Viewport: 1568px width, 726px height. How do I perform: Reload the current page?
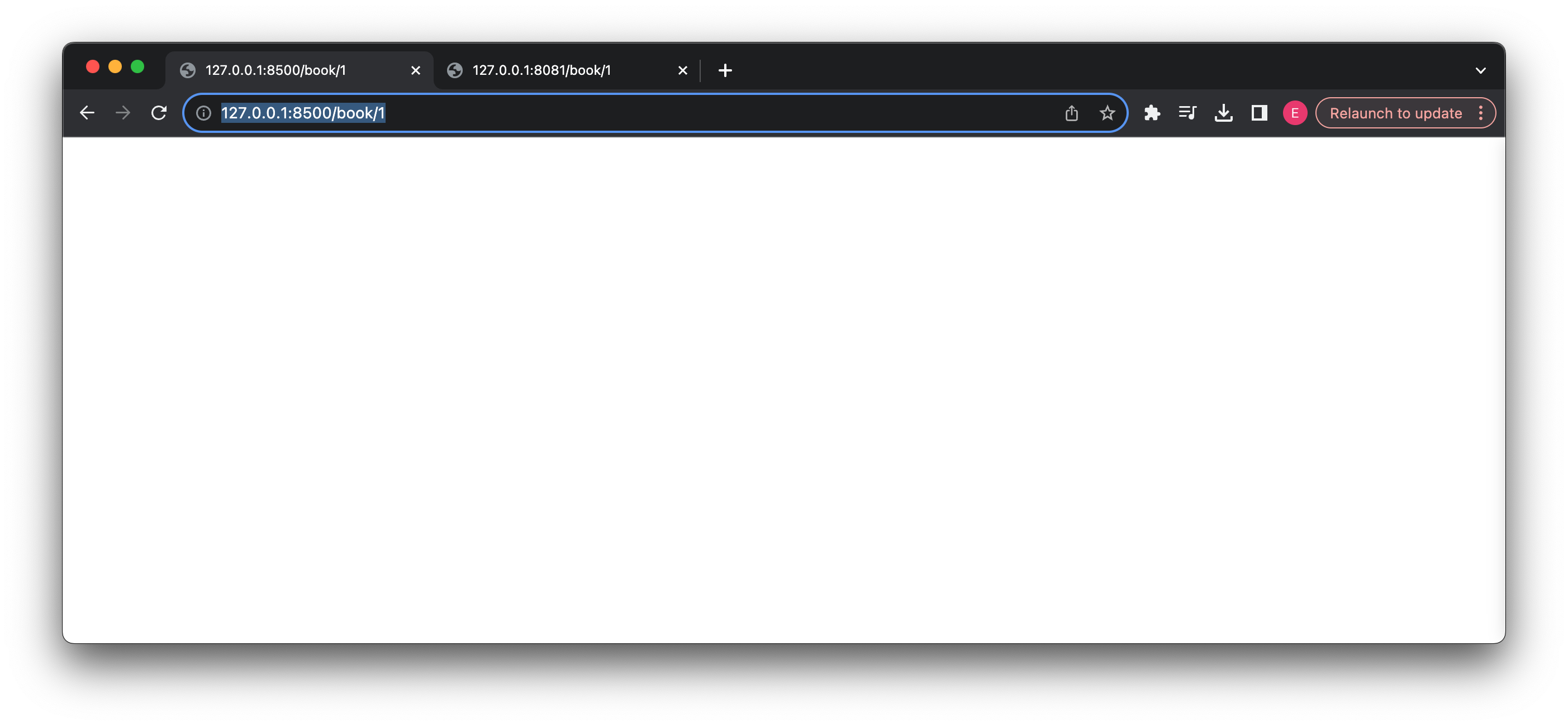click(159, 113)
